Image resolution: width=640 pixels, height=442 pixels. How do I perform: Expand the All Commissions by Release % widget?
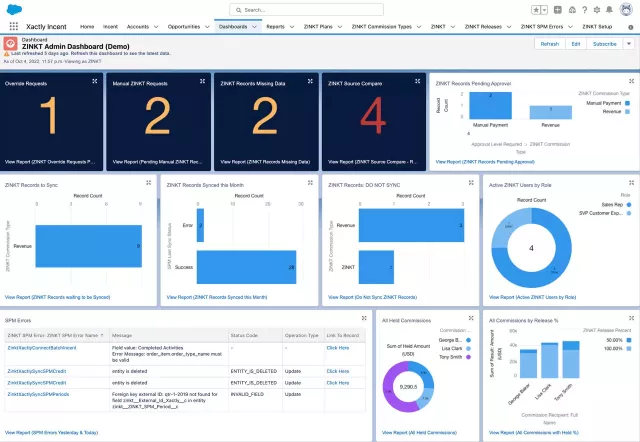click(631, 318)
